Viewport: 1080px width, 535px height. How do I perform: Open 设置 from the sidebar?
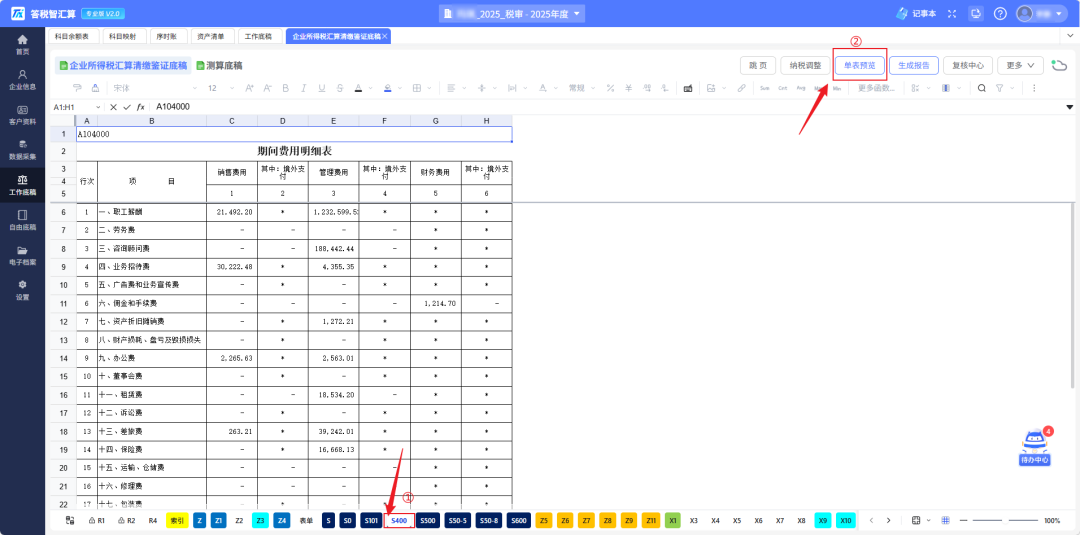point(22,289)
